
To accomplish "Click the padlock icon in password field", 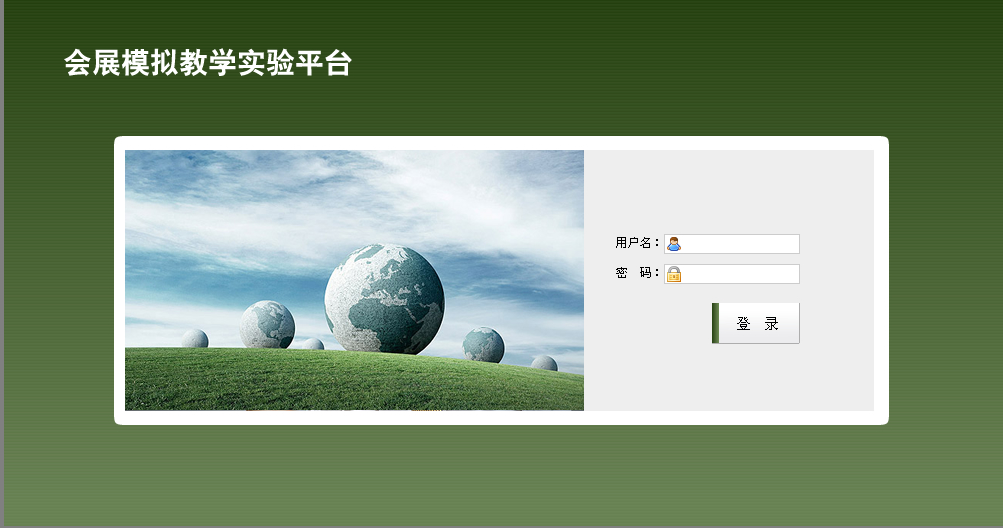I will pos(674,274).
